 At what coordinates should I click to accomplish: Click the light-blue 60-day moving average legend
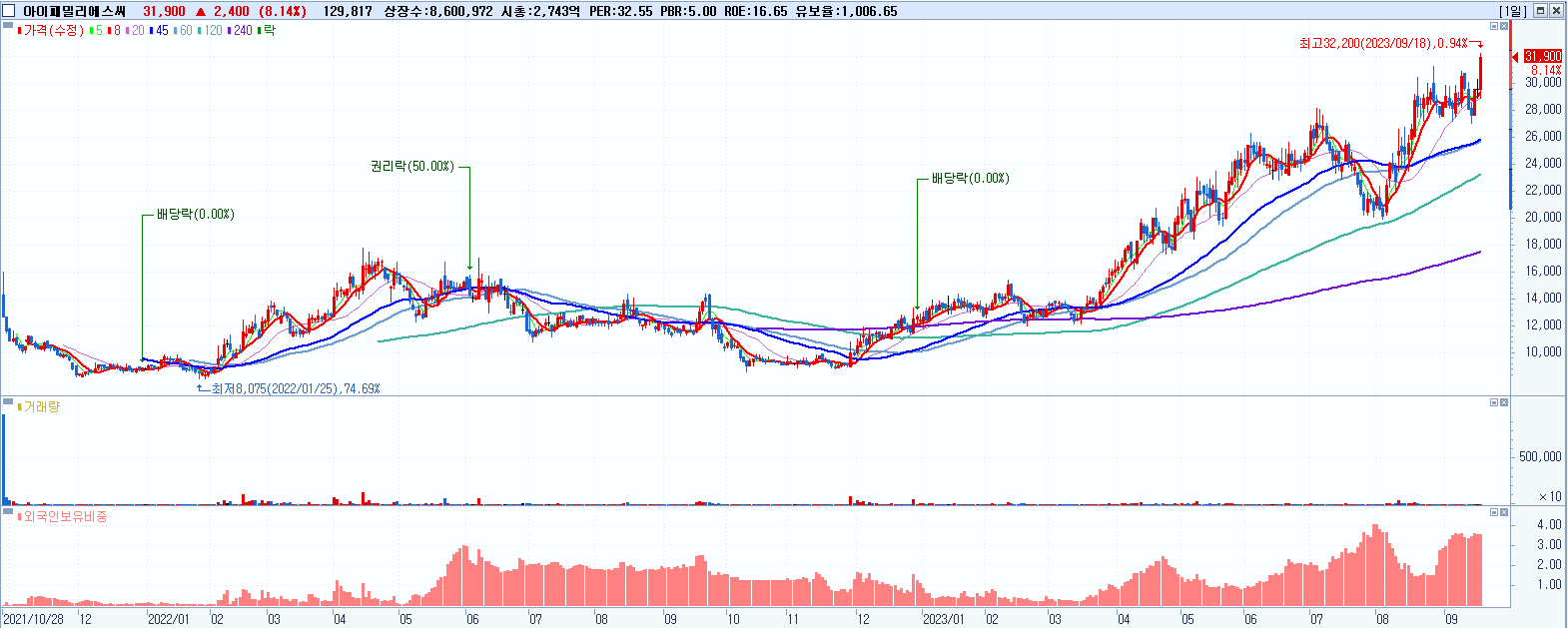coord(183,31)
